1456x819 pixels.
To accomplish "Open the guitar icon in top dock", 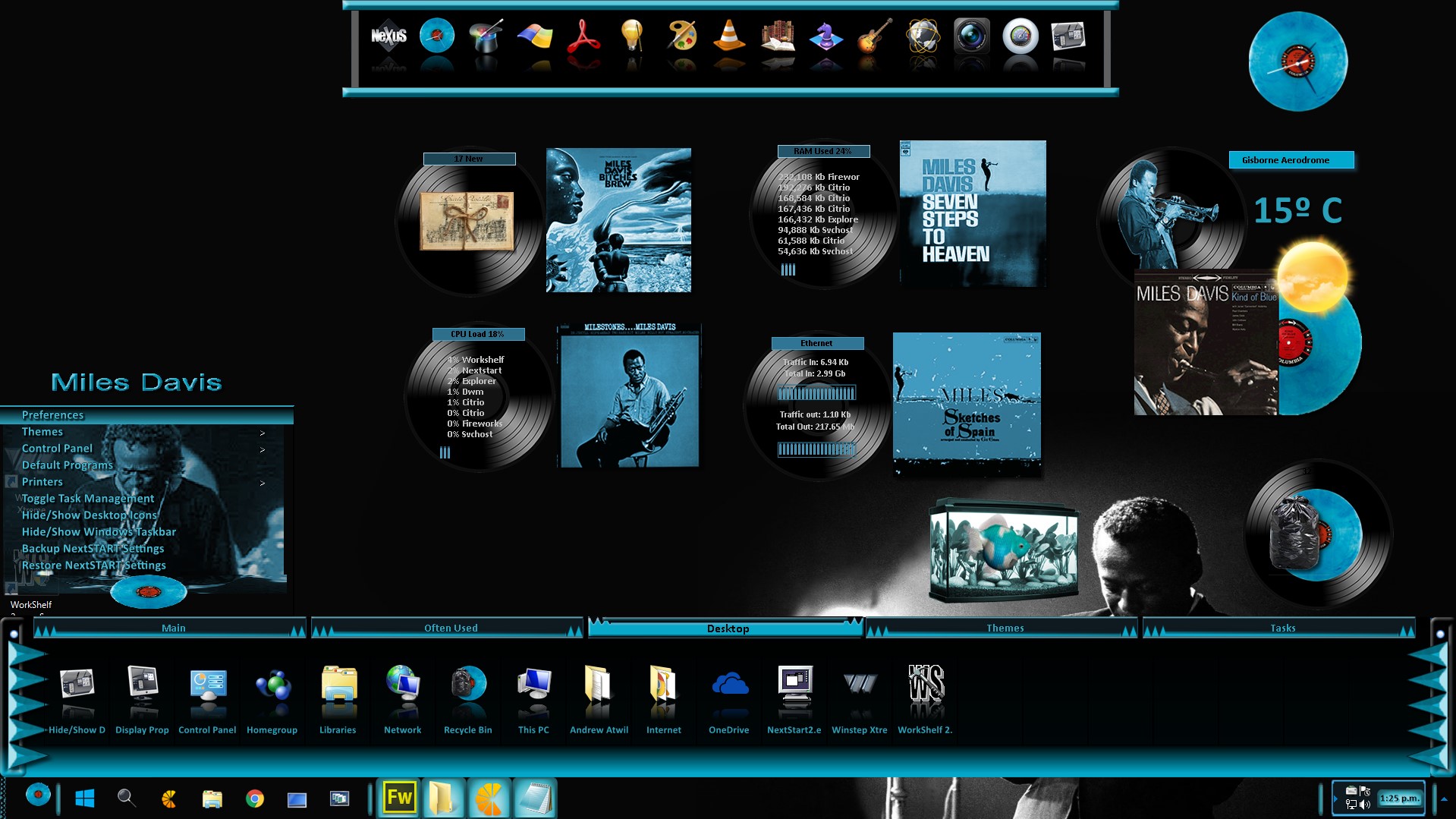I will (874, 36).
